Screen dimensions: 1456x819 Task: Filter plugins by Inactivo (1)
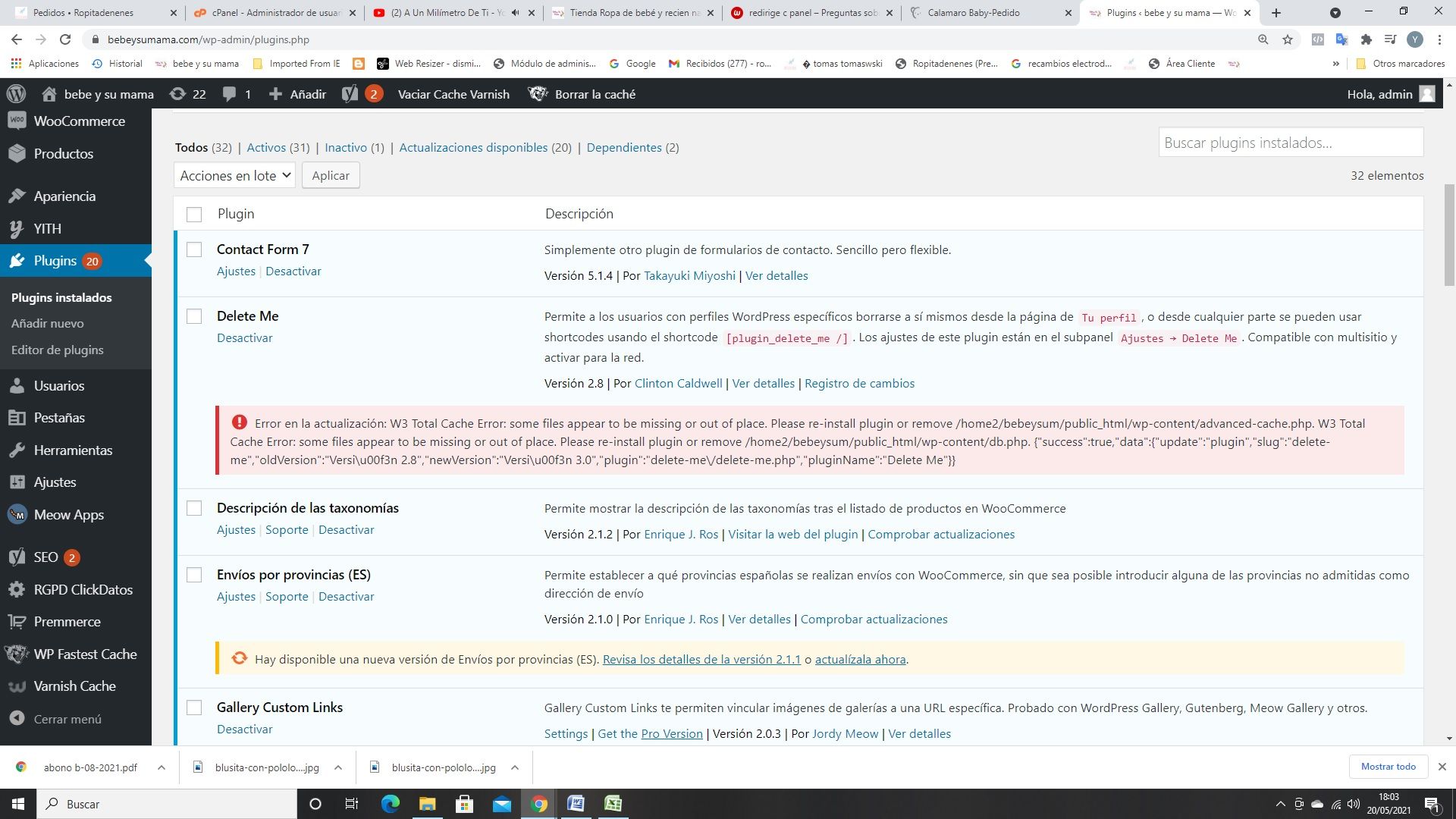(354, 148)
